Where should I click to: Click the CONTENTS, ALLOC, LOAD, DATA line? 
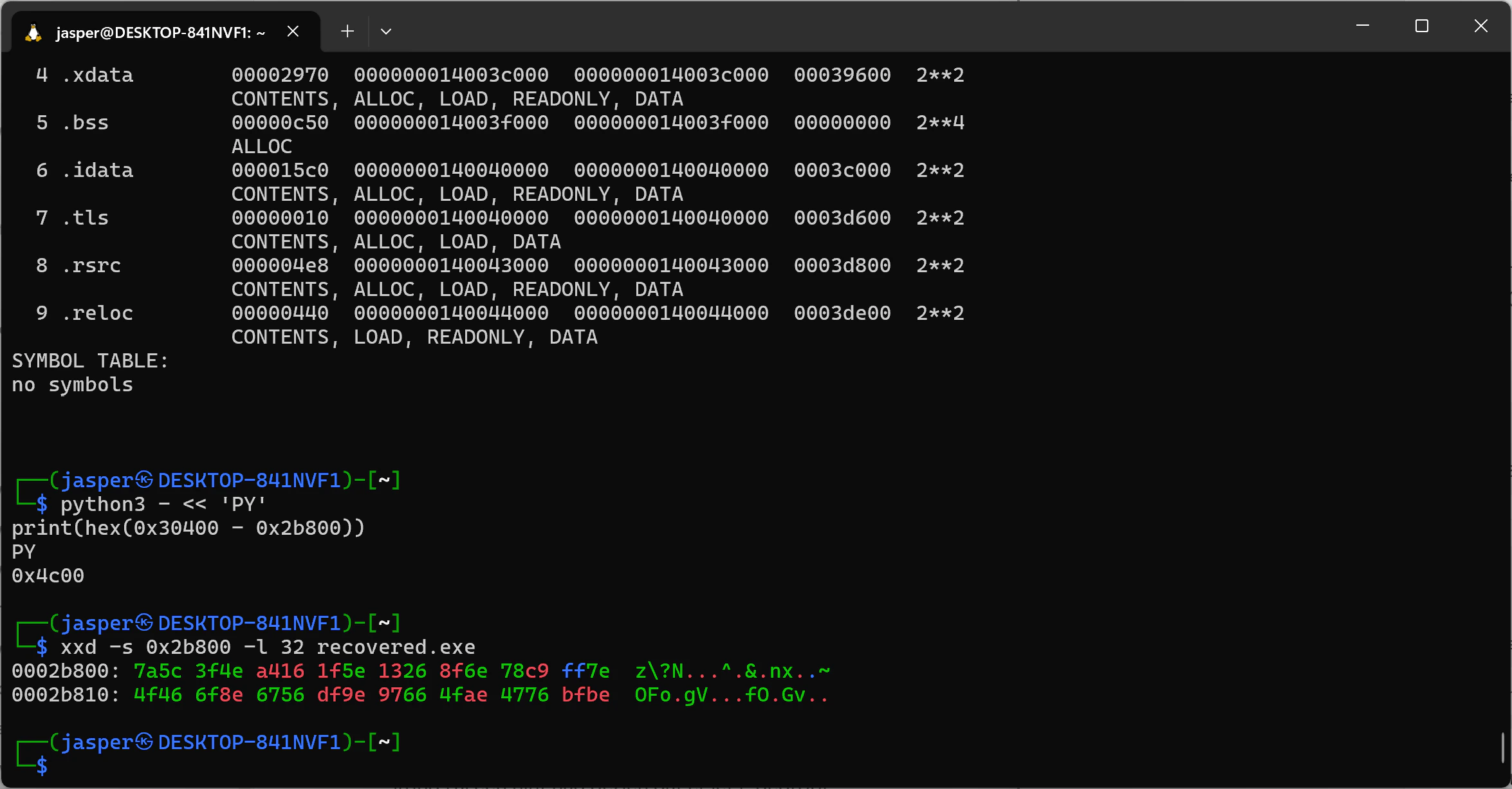click(396, 242)
